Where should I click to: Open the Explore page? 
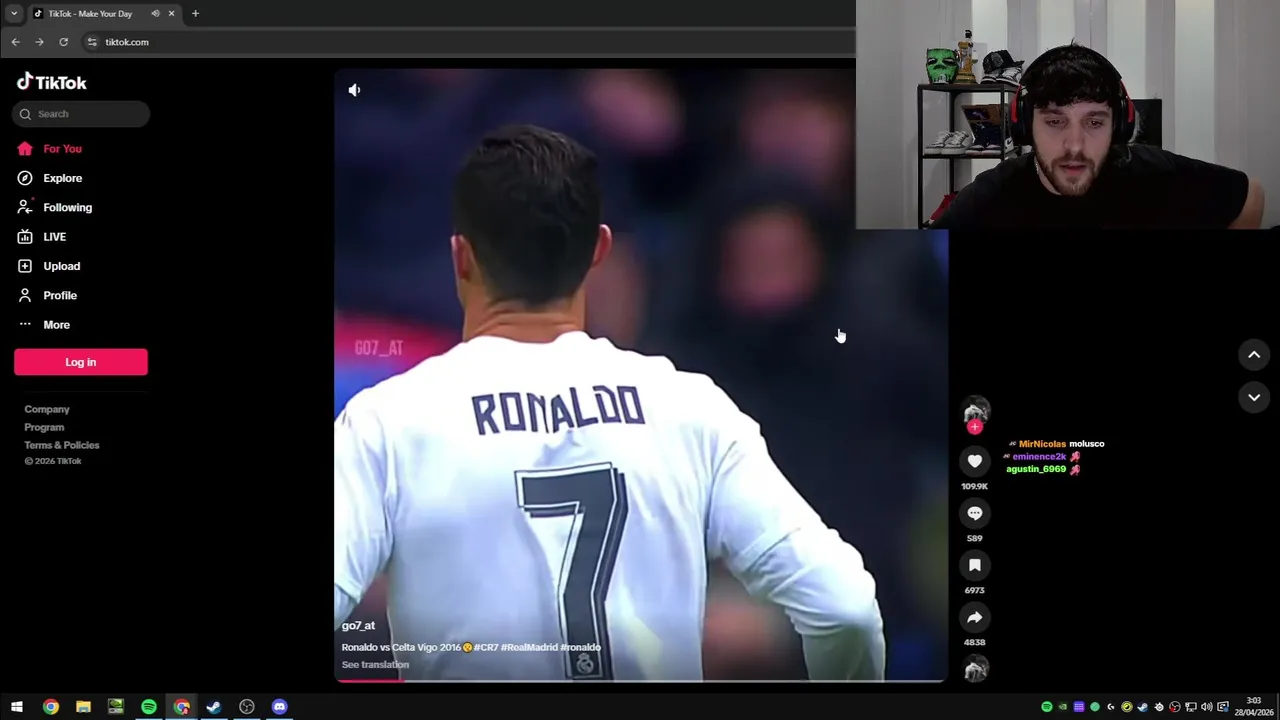50,178
